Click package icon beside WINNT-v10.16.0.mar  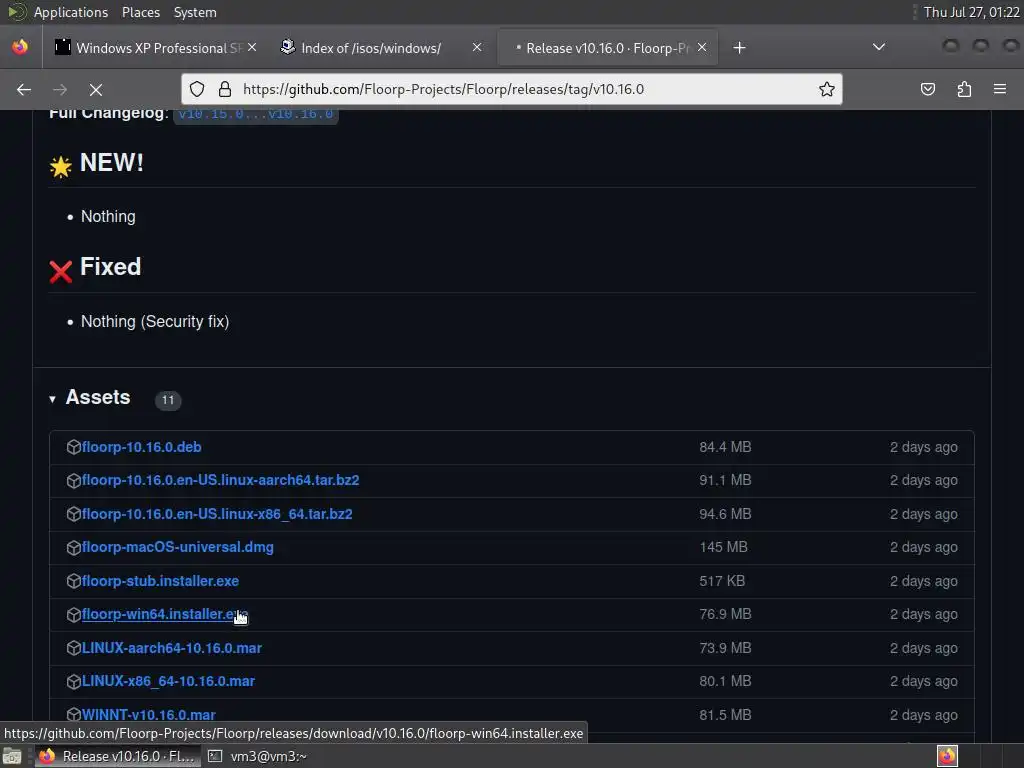(74, 714)
